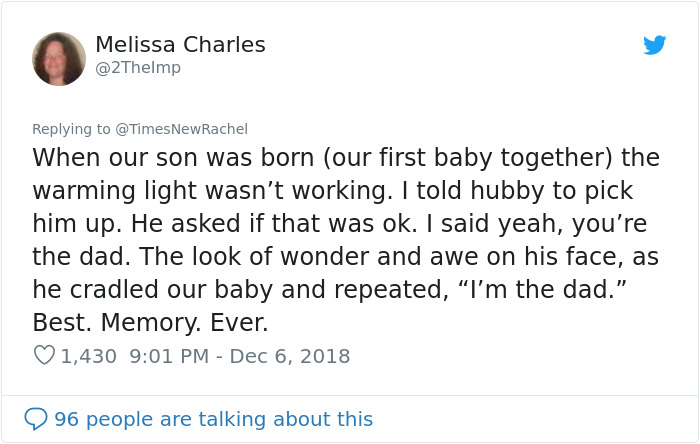Click the blue speech bubble icon
Viewport: 700px width, 444px height.
37,419
